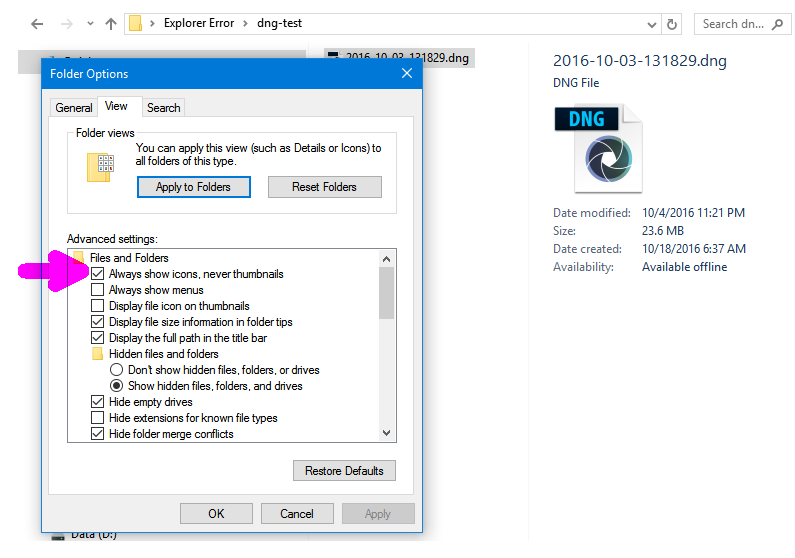Click the folder icon in address bar
This screenshot has width=795, height=558.
[x=135, y=23]
